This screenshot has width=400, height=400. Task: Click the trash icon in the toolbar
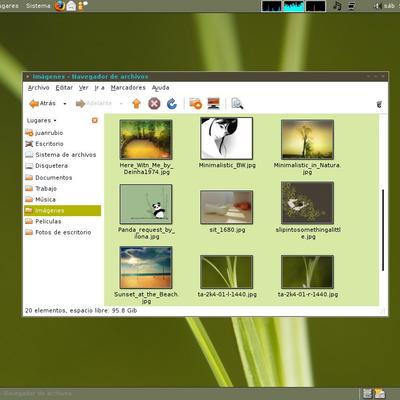379,104
